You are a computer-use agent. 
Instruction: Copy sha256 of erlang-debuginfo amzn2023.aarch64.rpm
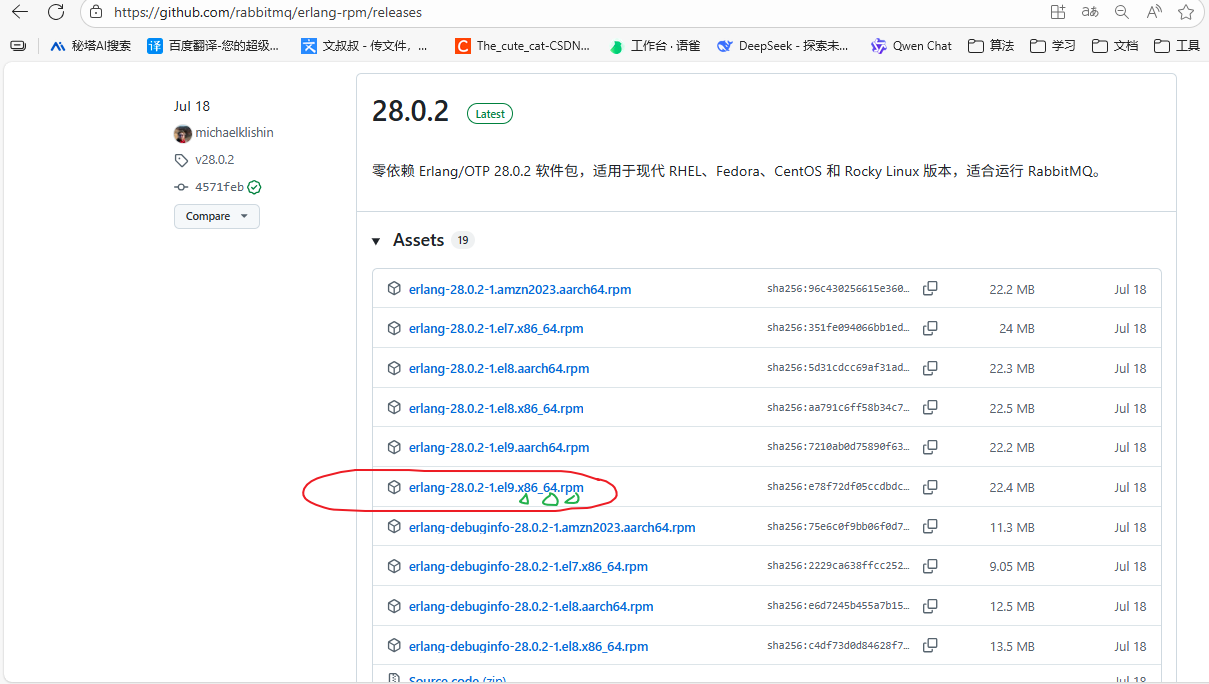click(930, 527)
